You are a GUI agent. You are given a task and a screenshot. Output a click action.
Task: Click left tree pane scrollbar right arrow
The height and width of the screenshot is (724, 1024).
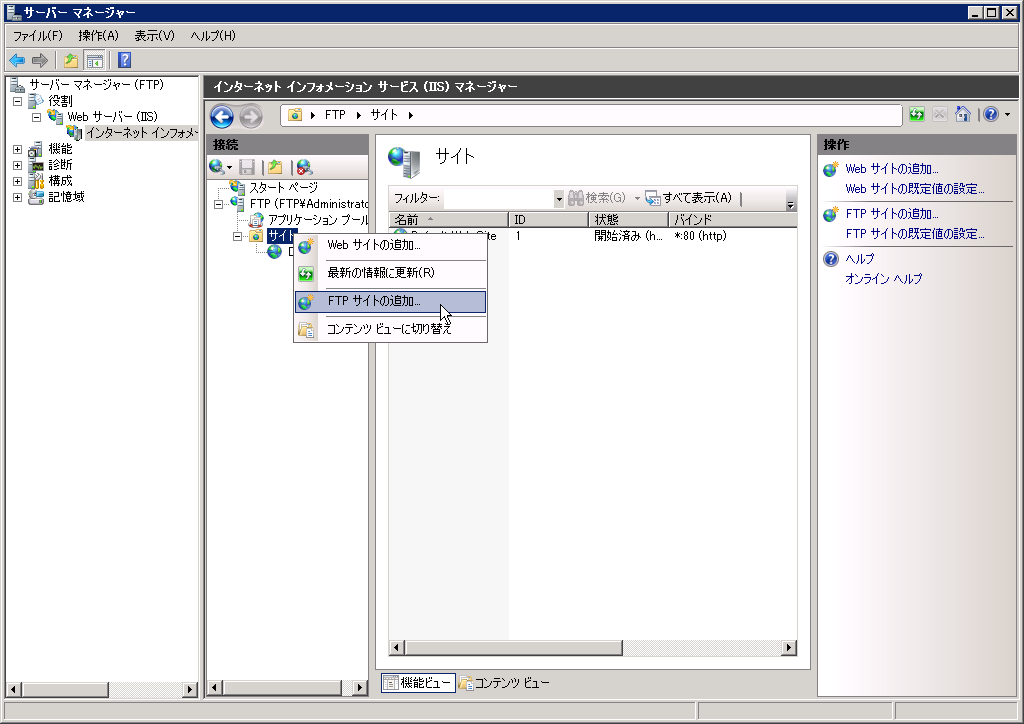tap(190, 689)
